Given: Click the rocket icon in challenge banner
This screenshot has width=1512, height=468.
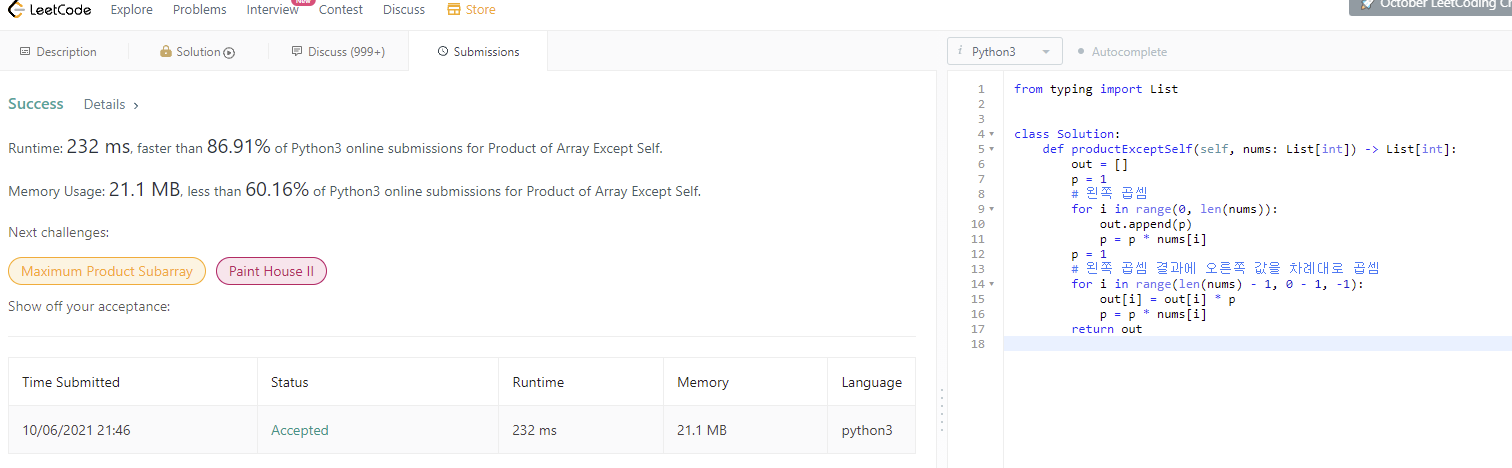Looking at the screenshot, I should tap(1364, 4).
